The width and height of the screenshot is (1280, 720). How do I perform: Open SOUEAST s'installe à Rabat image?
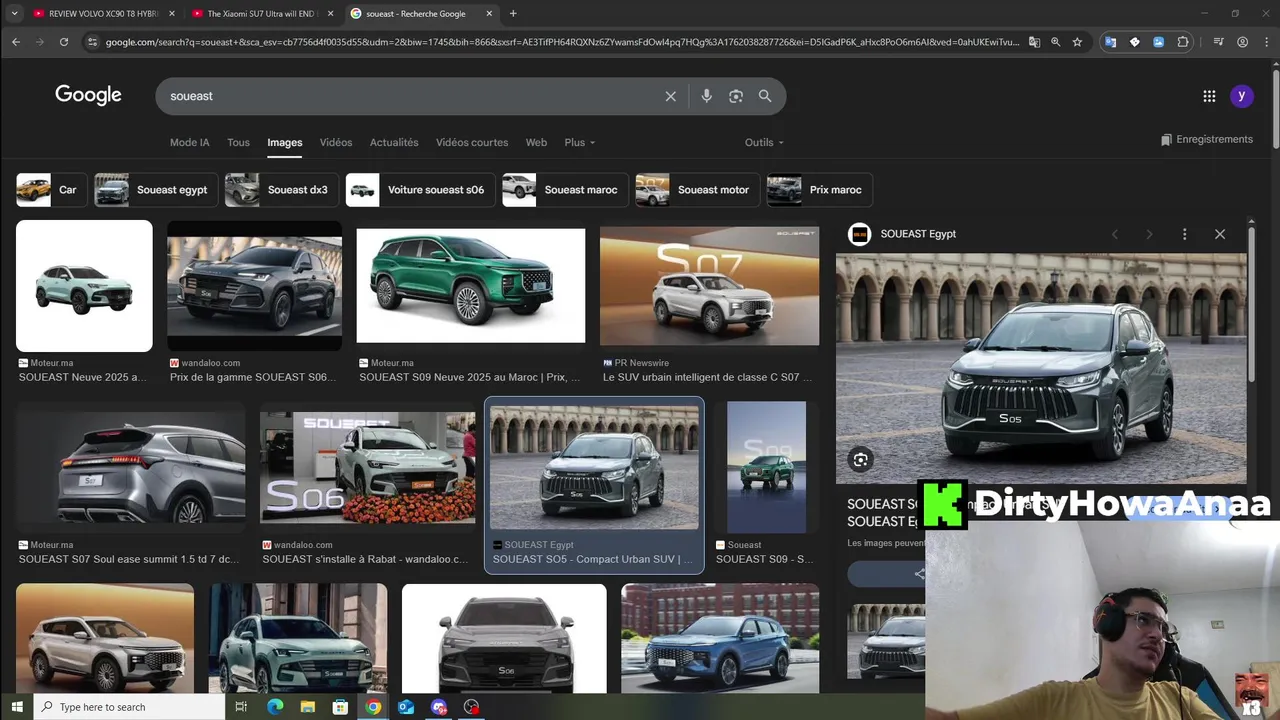click(367, 467)
